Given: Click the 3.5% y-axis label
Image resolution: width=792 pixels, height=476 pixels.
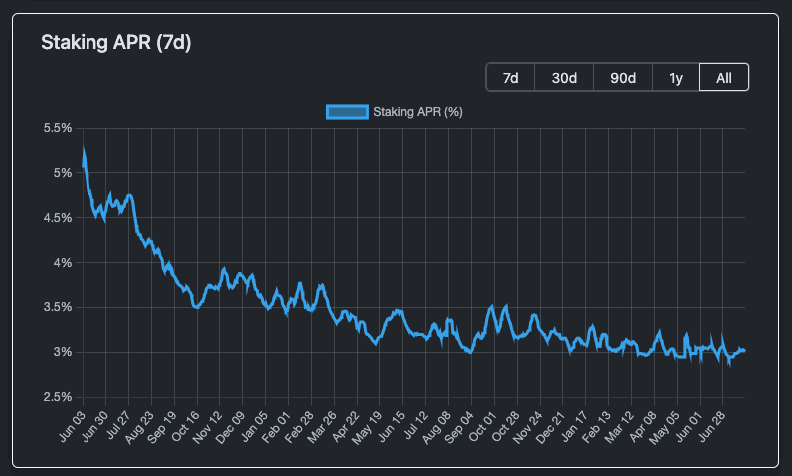Looking at the screenshot, I should [58, 307].
